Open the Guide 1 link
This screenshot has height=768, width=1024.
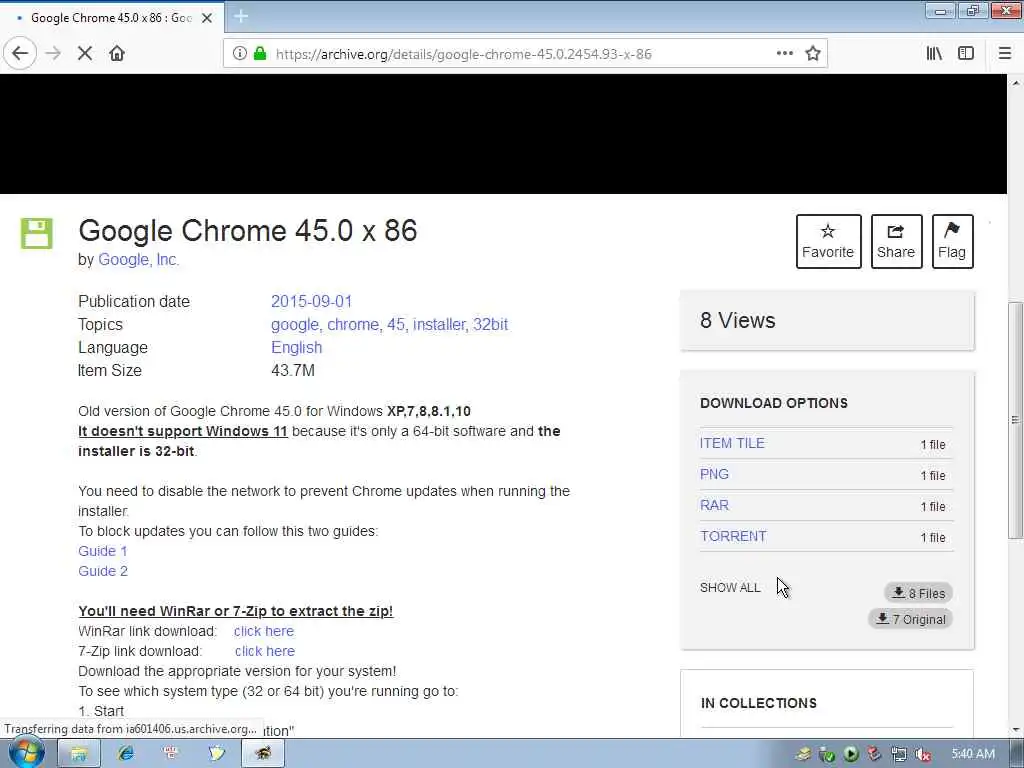click(x=103, y=551)
